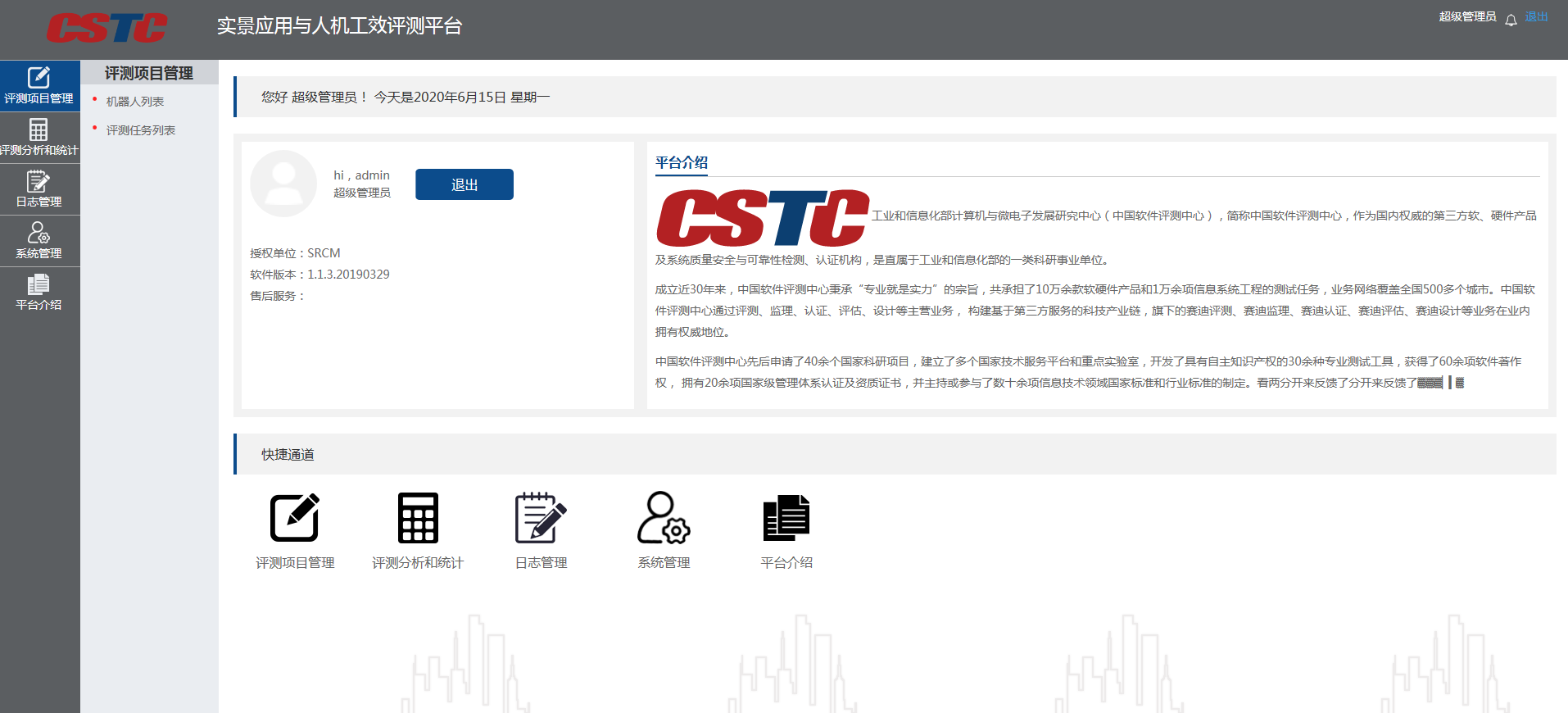
Task: Open 日志管理 in the left sidebar
Action: [x=39, y=189]
